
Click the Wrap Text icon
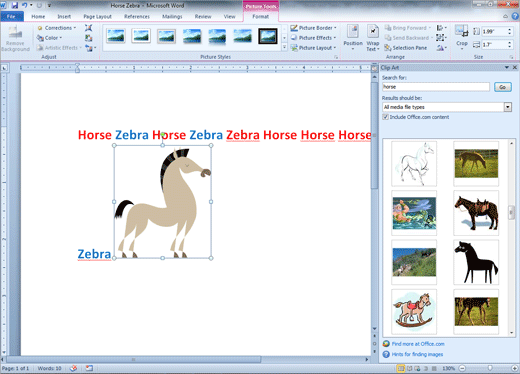point(373,32)
